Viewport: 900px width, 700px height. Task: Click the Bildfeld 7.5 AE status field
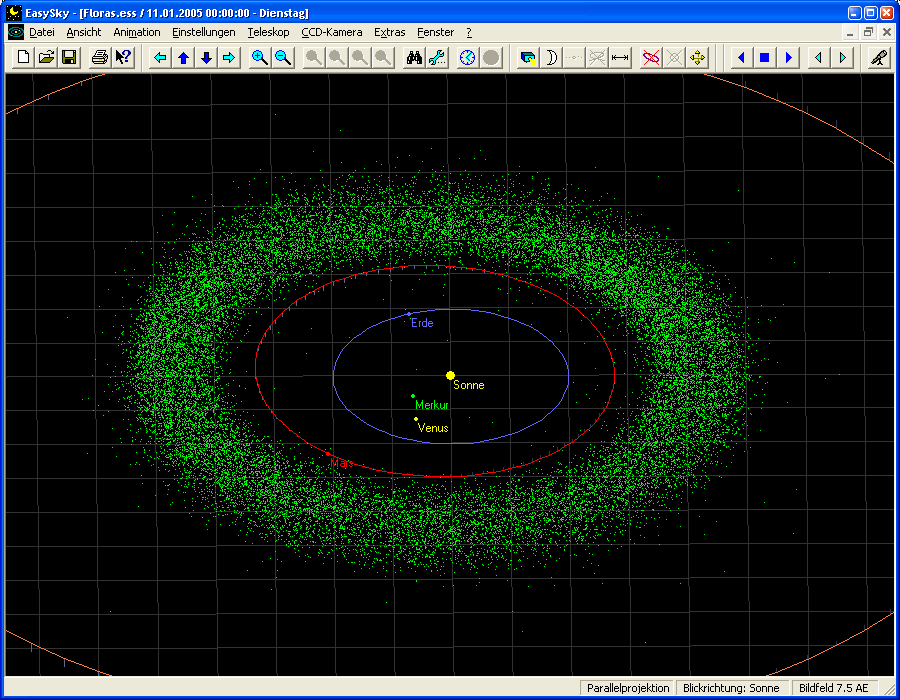835,688
